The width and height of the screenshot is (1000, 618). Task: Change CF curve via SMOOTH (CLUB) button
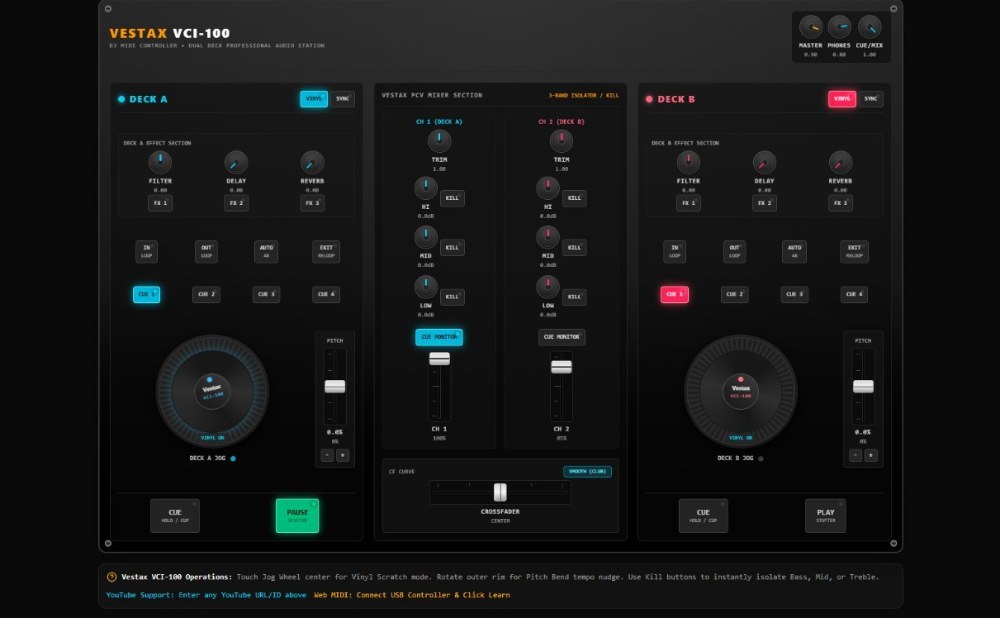pos(587,471)
